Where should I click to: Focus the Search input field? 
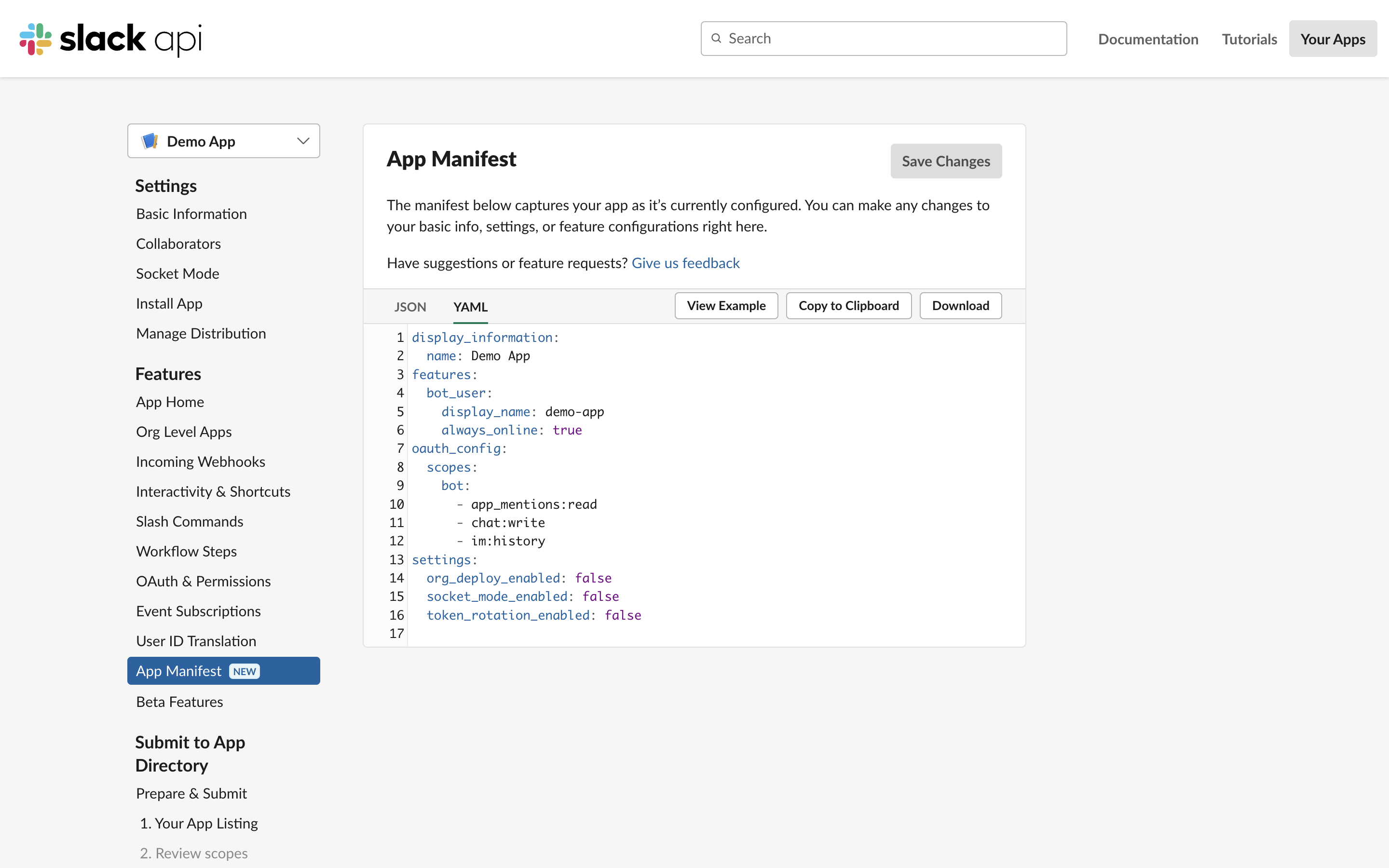[890, 39]
